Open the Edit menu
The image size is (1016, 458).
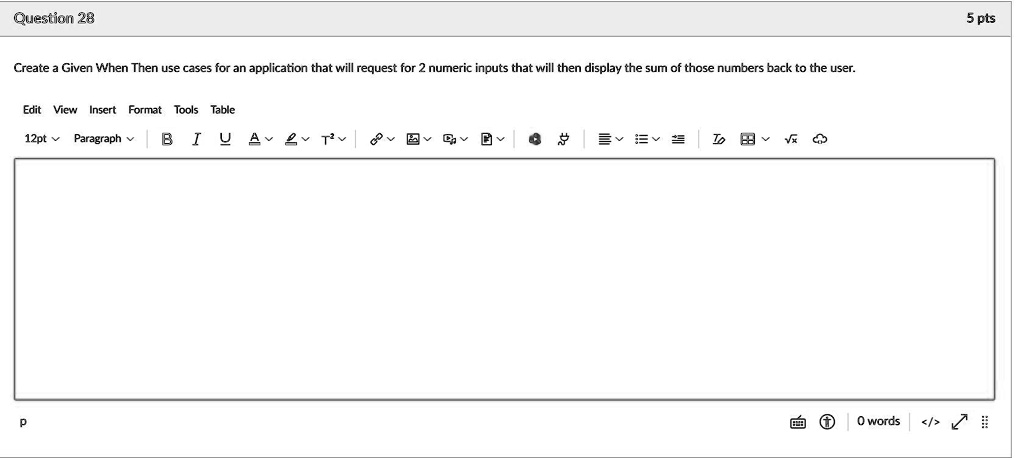tap(32, 109)
